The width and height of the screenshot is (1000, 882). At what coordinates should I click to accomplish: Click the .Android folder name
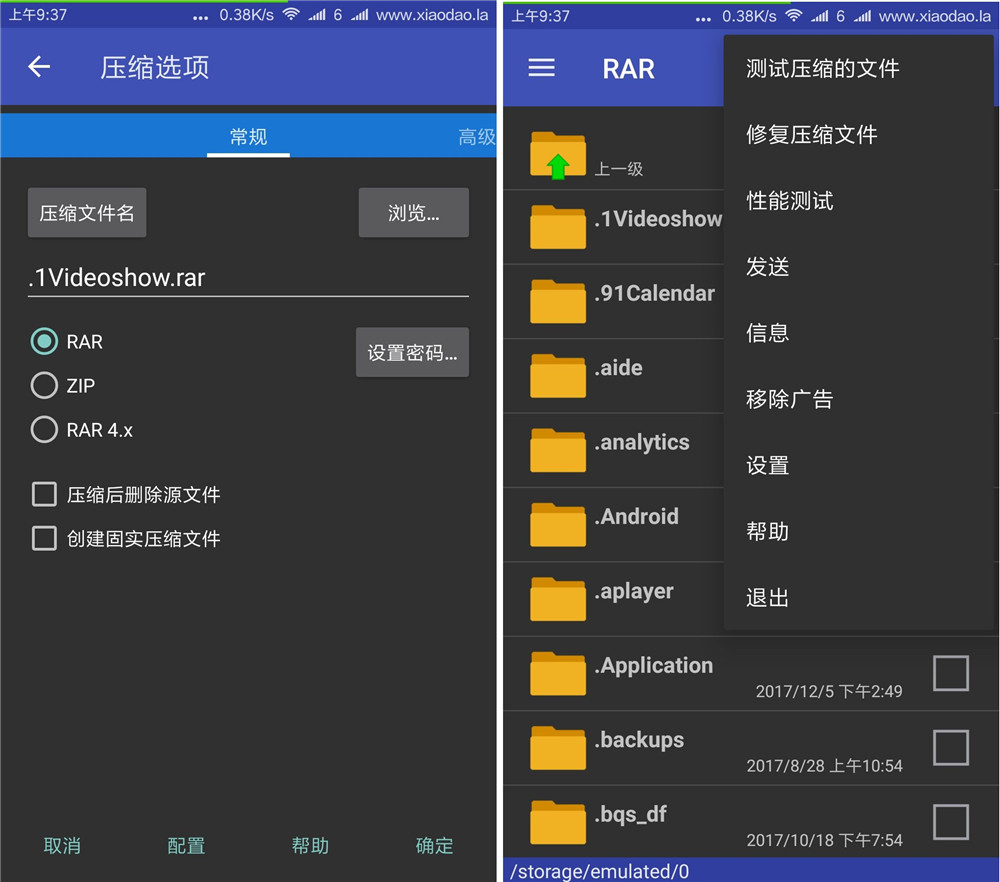pos(636,517)
